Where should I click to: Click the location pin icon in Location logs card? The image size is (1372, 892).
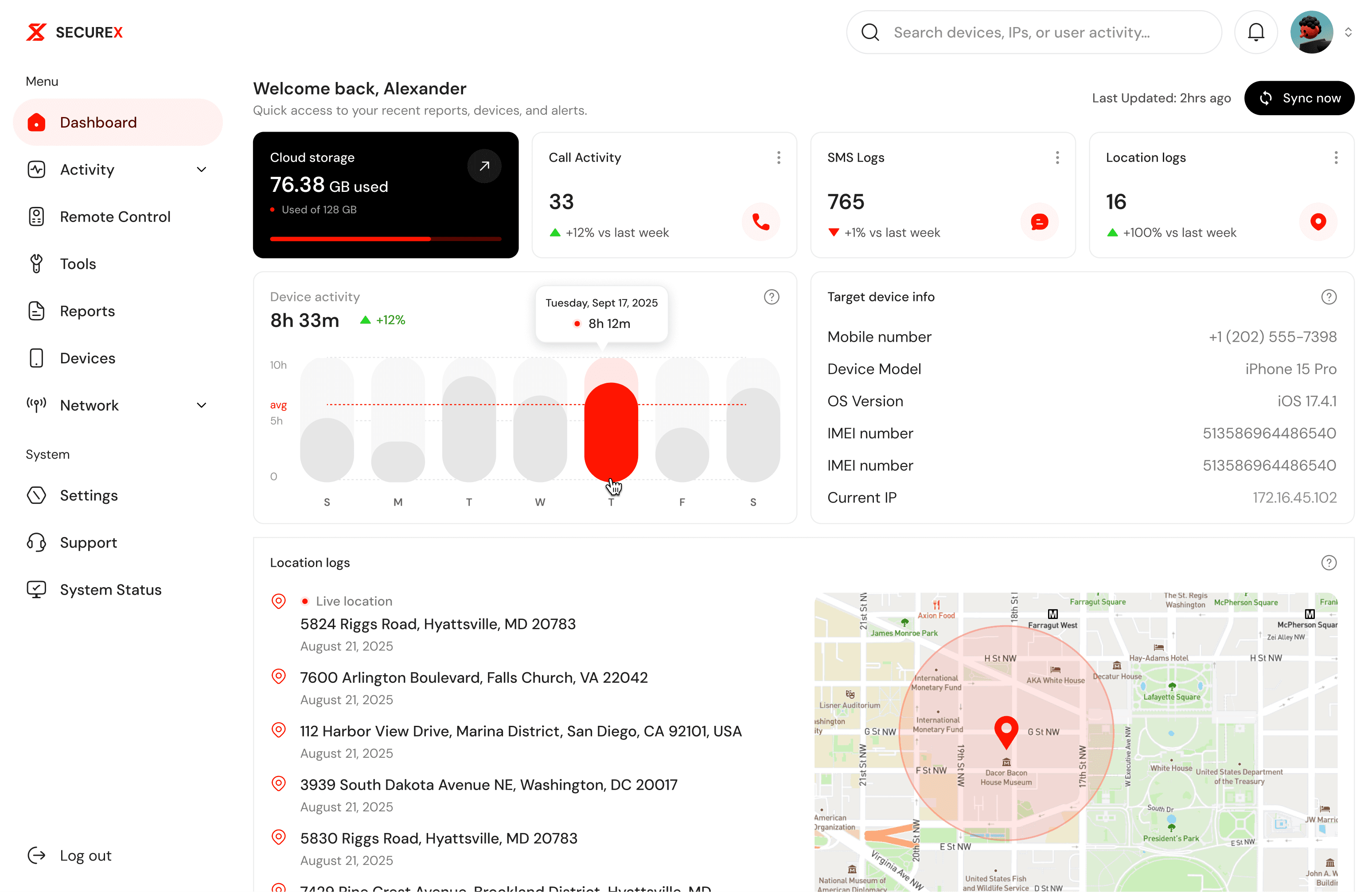coord(1318,222)
